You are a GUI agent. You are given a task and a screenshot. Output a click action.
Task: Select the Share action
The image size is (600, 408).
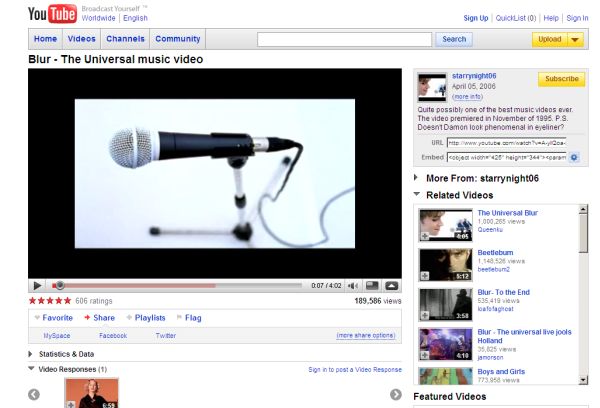tap(99, 318)
